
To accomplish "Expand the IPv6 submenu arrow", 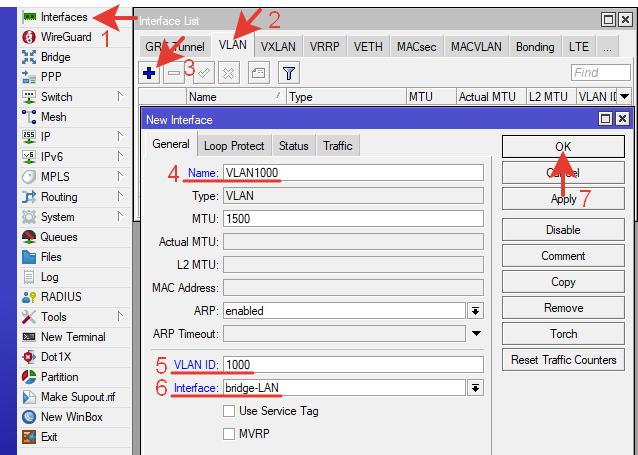I will coord(120,156).
